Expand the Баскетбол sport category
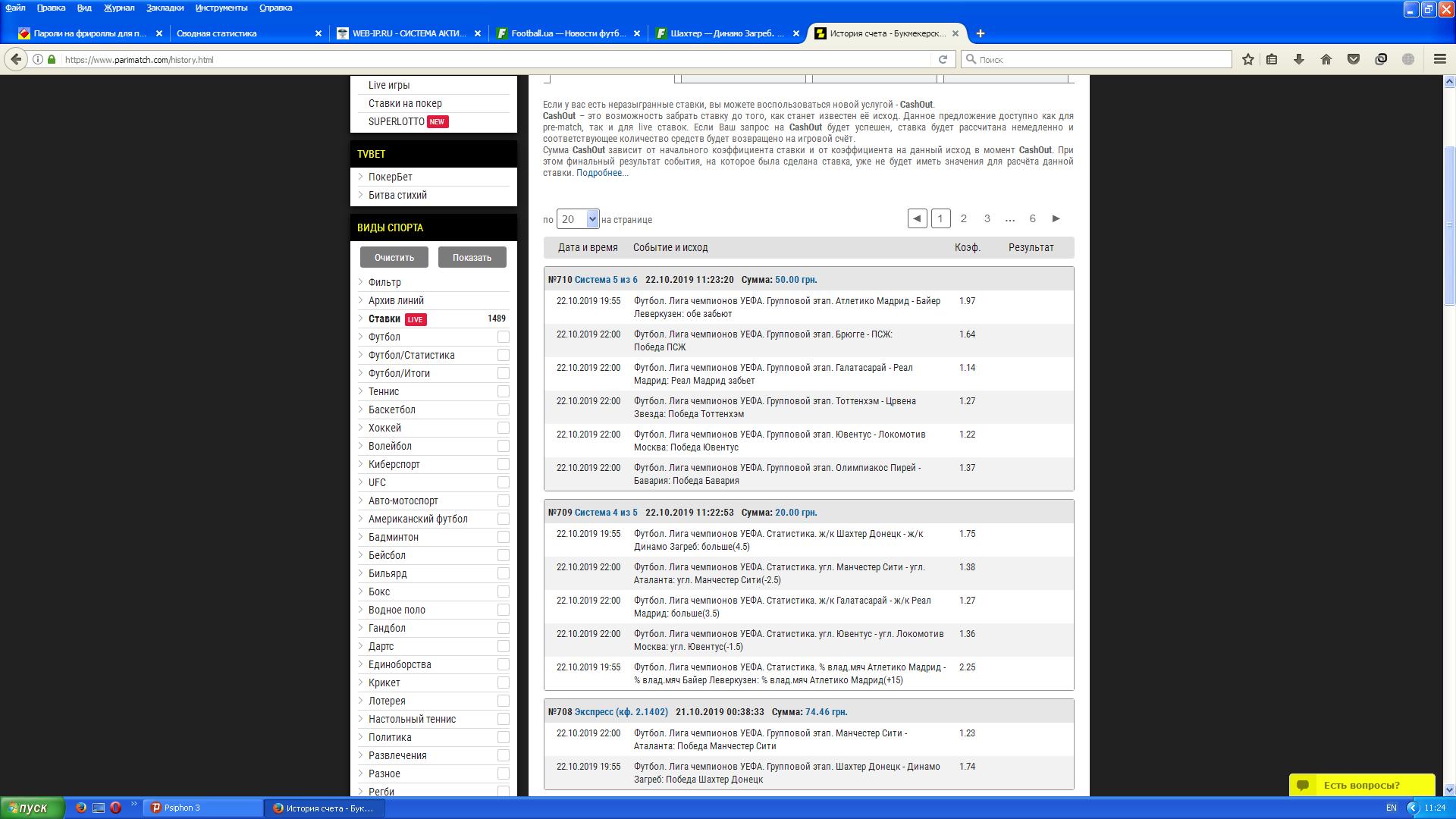The height and width of the screenshot is (819, 1456). click(x=391, y=409)
